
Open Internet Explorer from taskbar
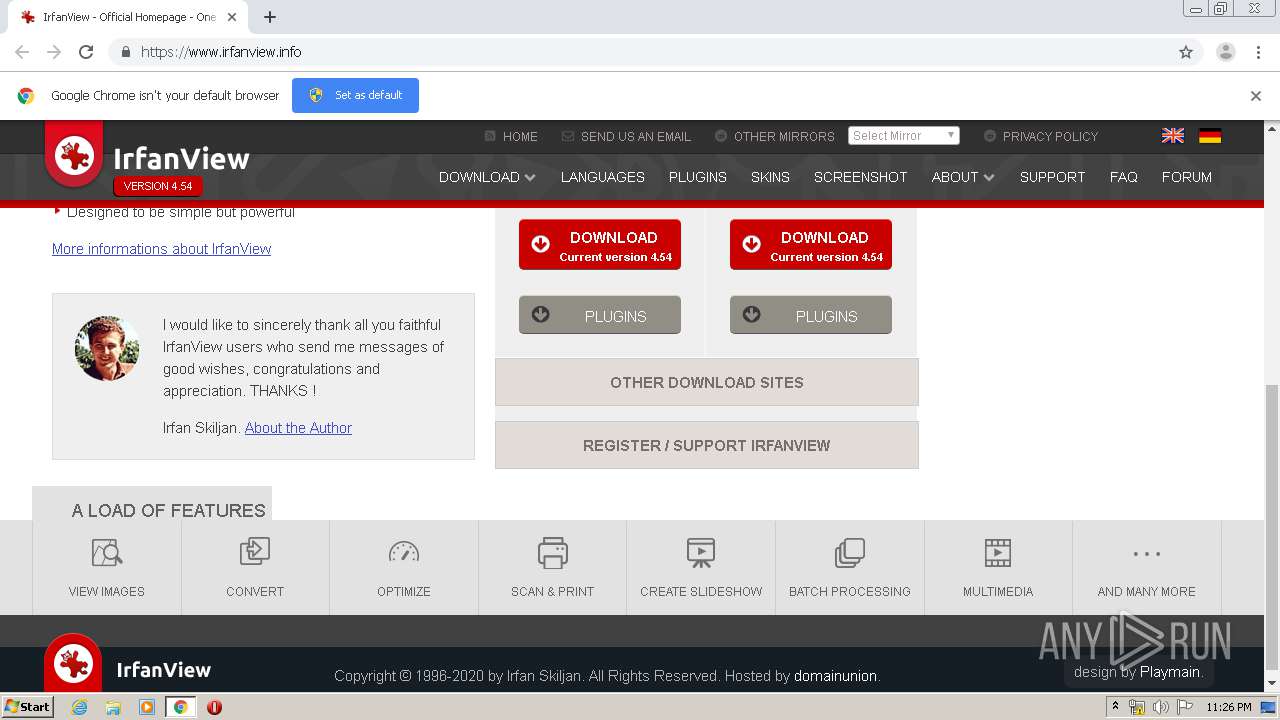(x=79, y=707)
